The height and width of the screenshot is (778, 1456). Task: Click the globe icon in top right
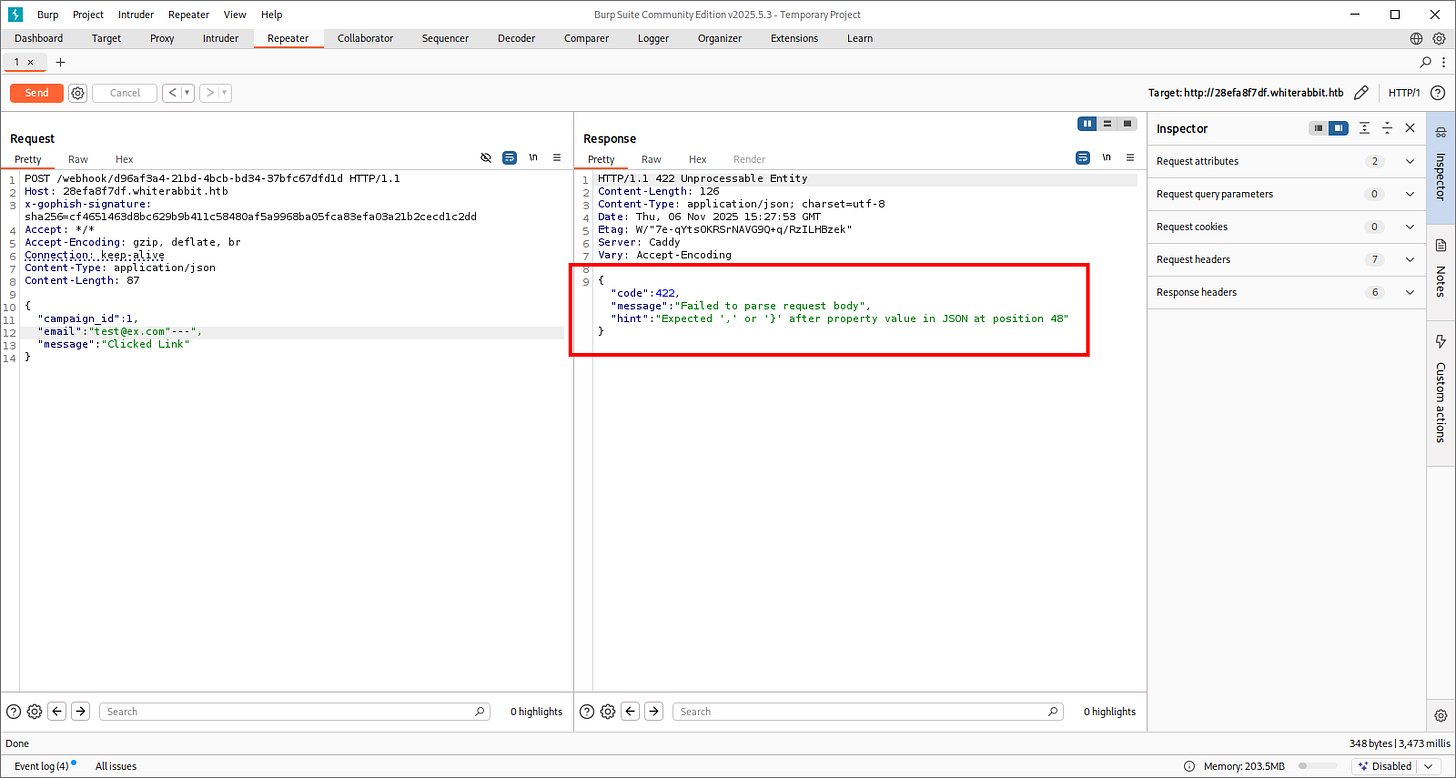pos(1416,38)
